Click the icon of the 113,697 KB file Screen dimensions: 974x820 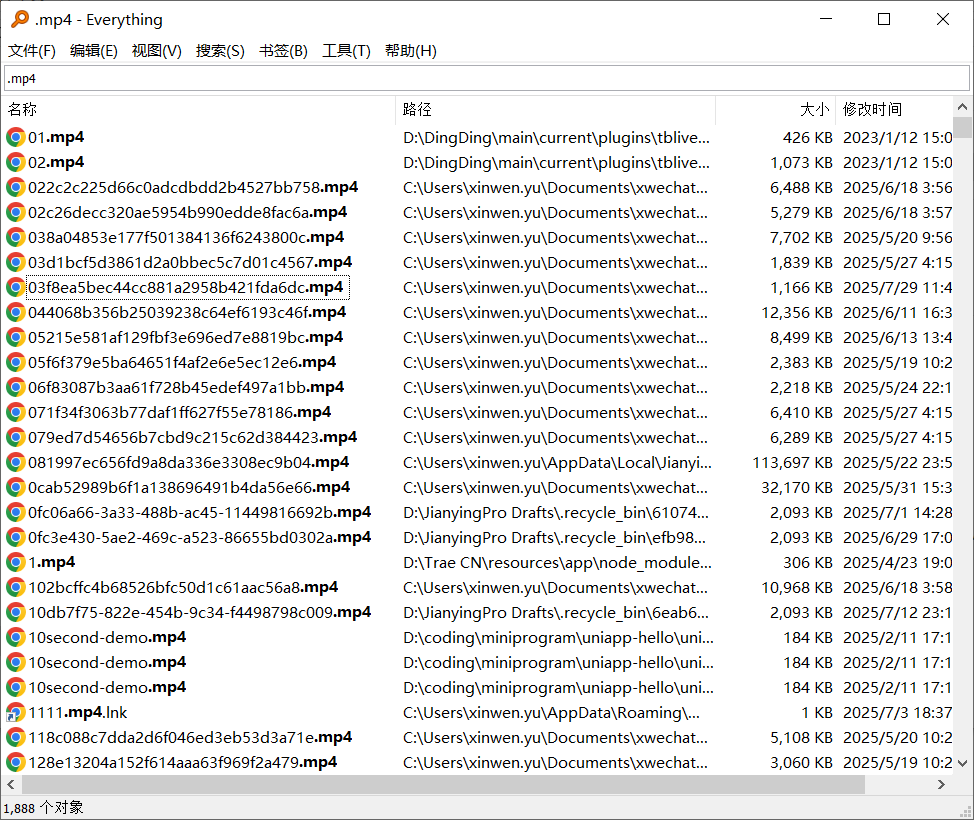tap(15, 462)
